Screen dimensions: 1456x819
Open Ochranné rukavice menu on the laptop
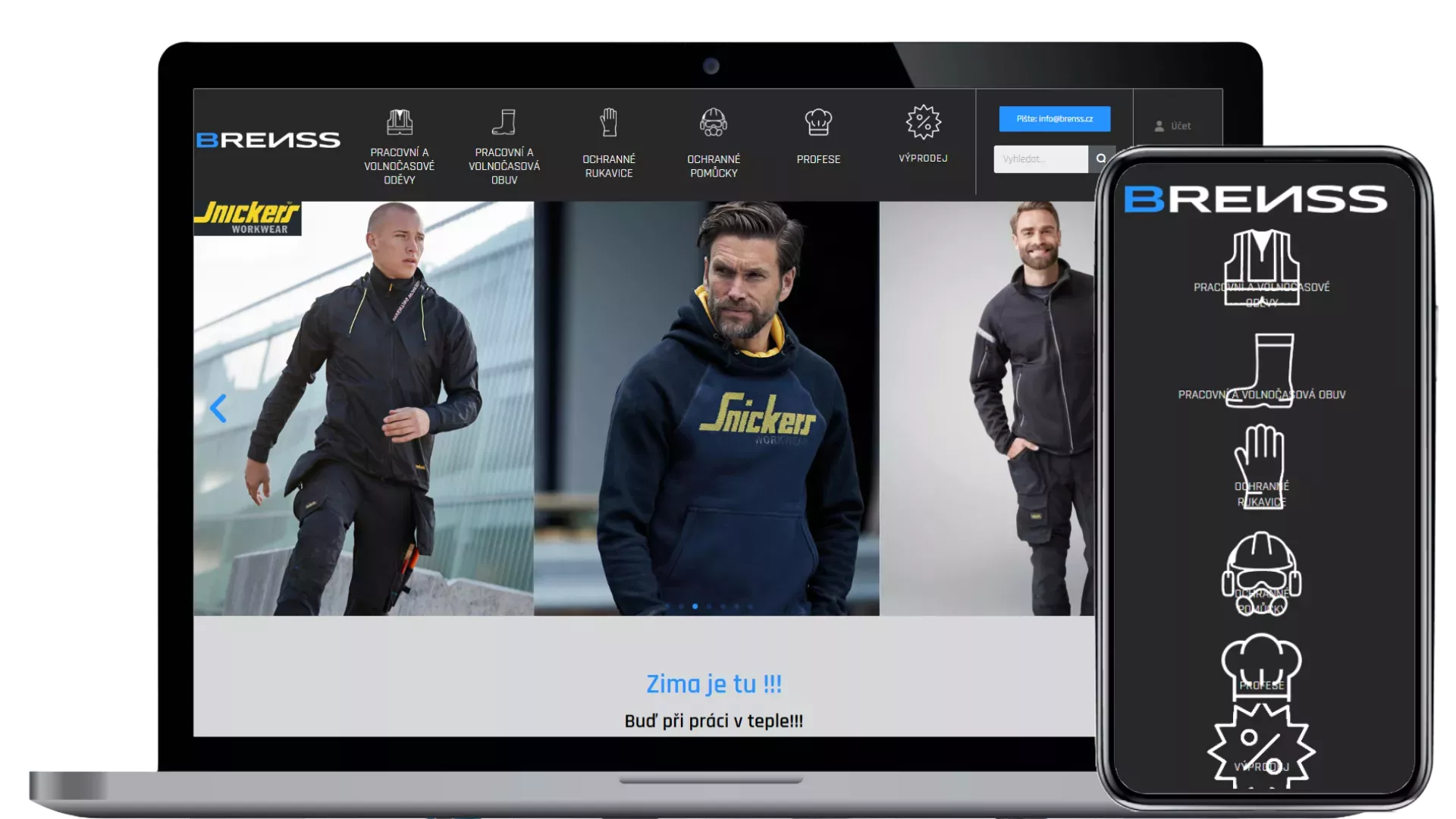609,166
